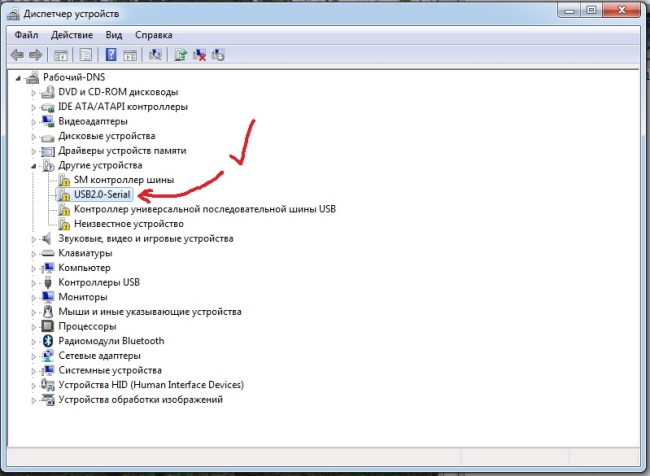
Task: Open the Файл menu
Action: pyautogui.click(x=26, y=33)
